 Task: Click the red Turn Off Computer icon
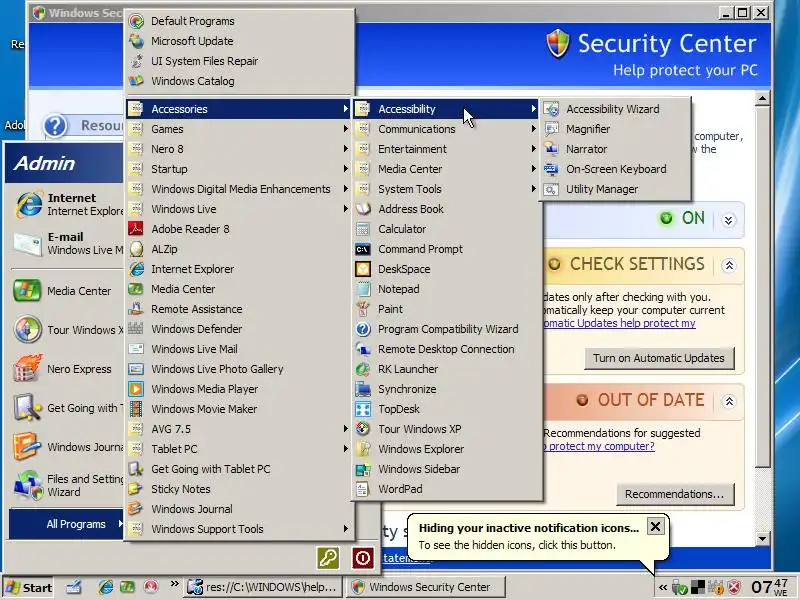363,558
